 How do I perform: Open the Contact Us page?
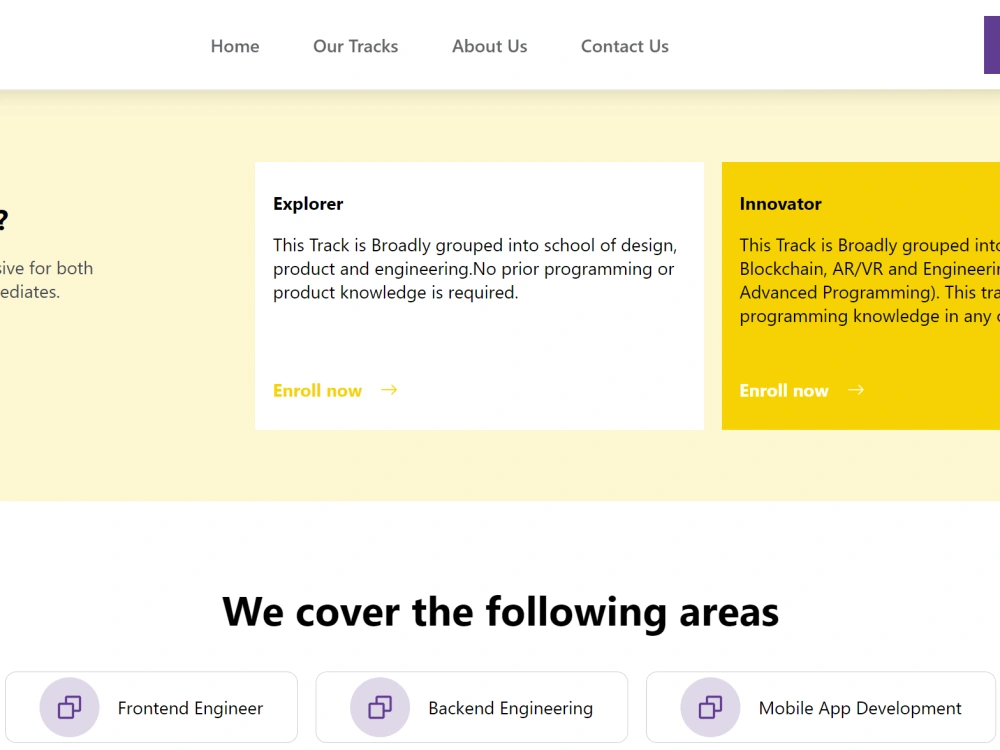pos(624,46)
